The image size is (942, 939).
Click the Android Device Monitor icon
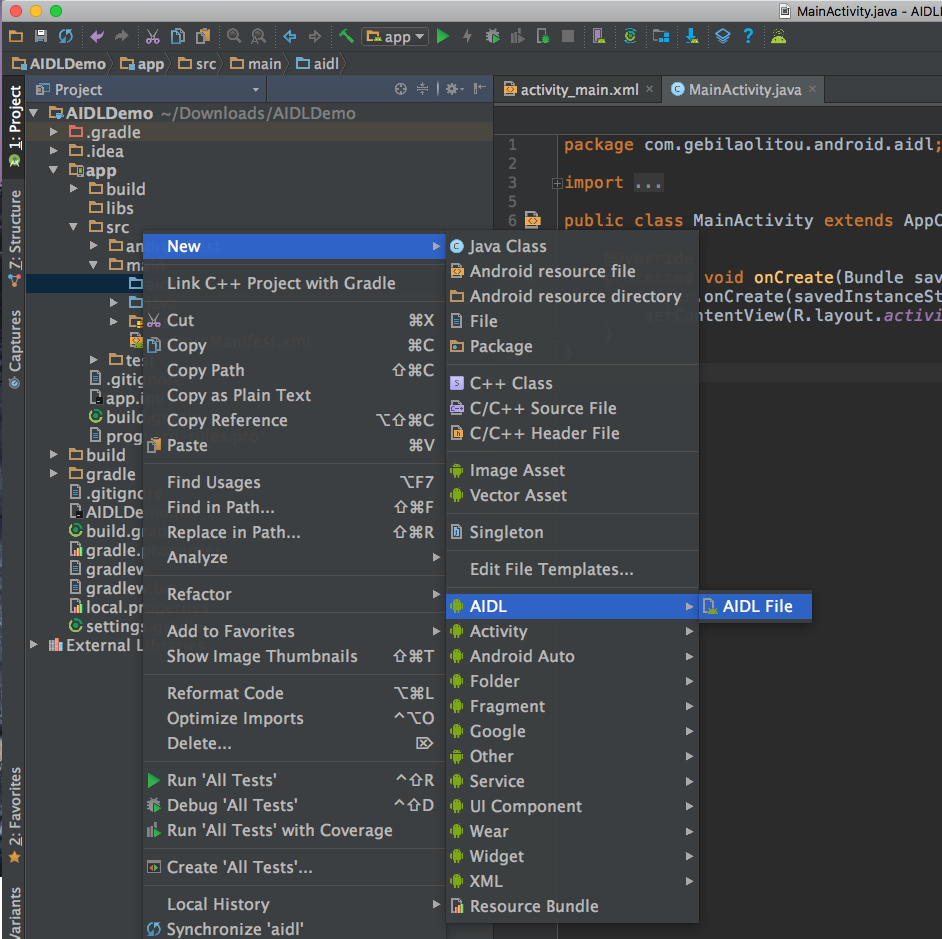click(x=779, y=37)
